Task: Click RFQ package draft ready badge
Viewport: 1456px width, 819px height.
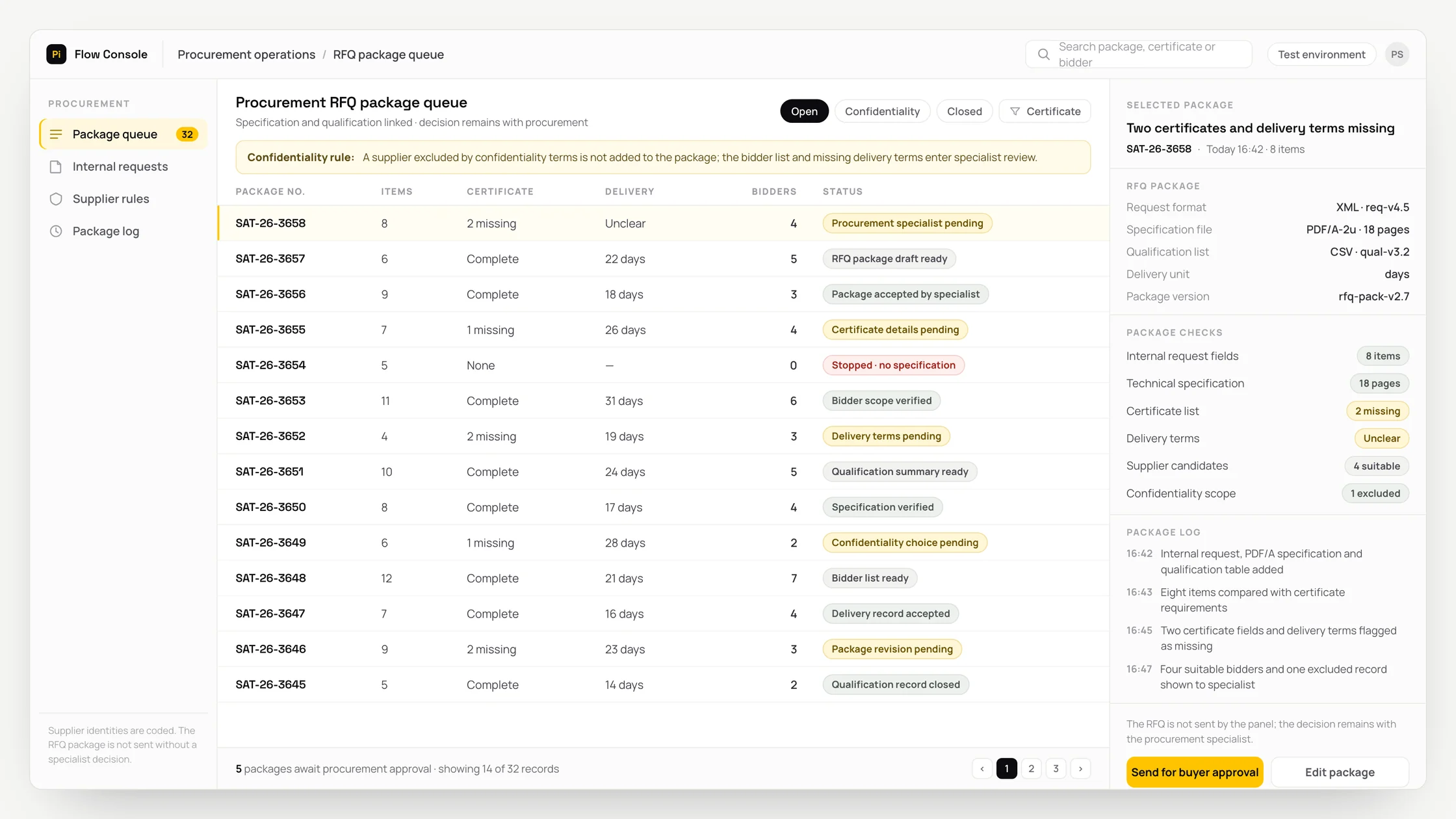Action: click(889, 259)
